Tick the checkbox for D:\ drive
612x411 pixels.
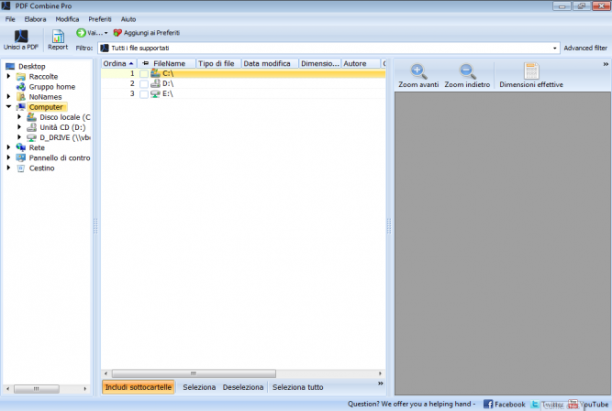(x=144, y=84)
